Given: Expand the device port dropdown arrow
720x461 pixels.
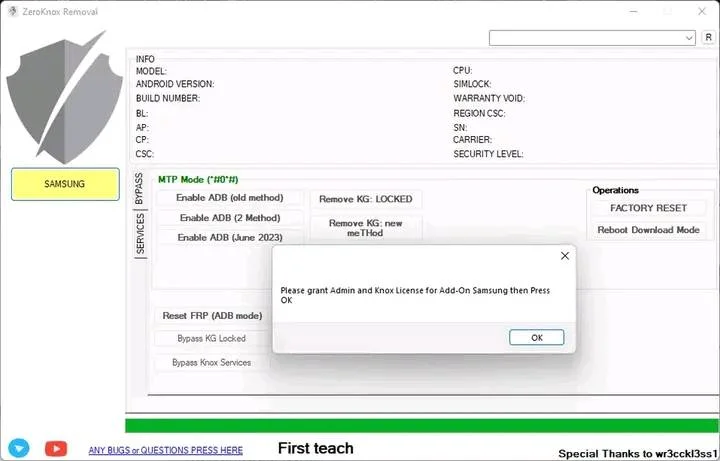Looking at the screenshot, I should click(689, 38).
